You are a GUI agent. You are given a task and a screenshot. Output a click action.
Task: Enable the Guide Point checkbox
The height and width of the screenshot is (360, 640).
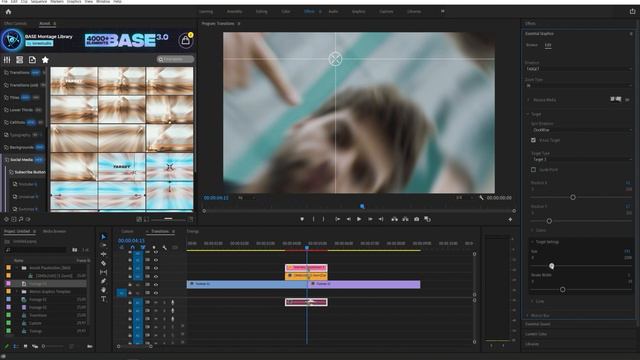[533, 169]
